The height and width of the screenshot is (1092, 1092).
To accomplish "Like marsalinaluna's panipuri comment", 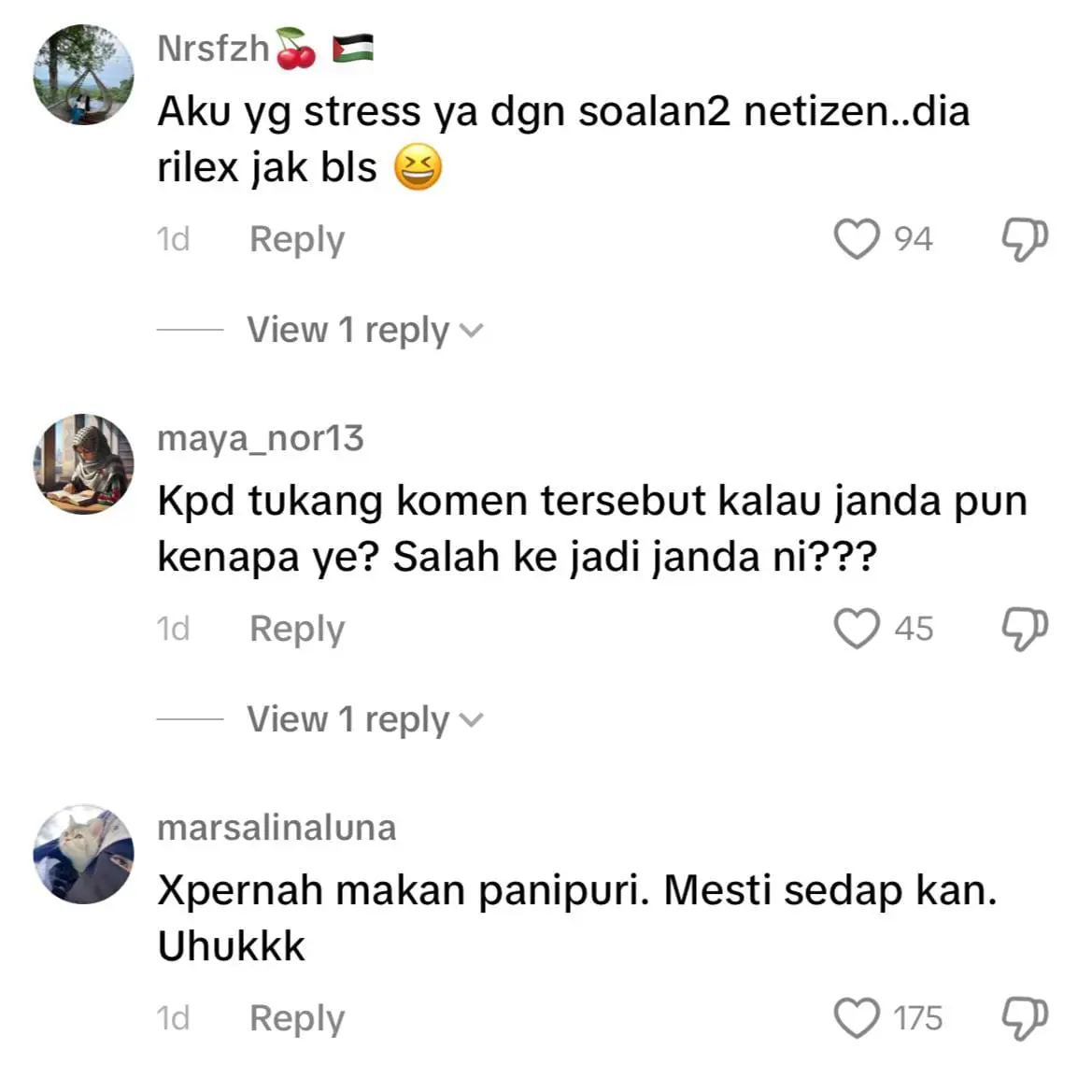I will click(x=857, y=1017).
